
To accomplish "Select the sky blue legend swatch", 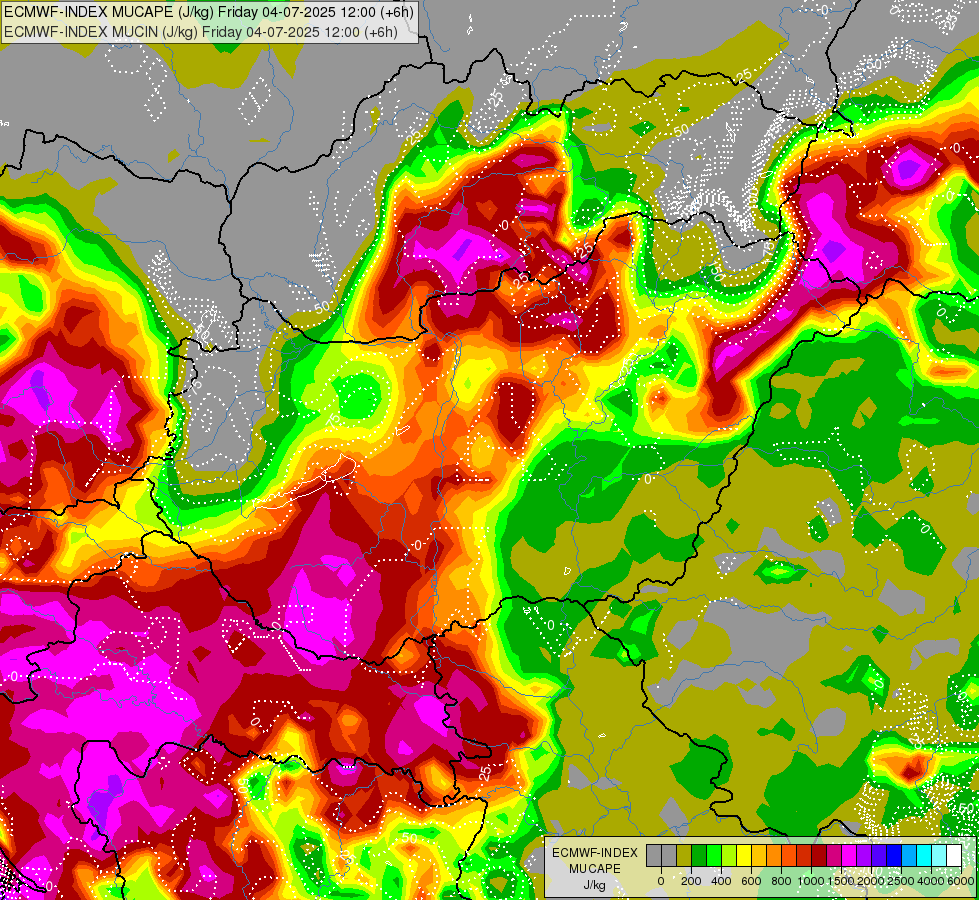I will coord(910,856).
